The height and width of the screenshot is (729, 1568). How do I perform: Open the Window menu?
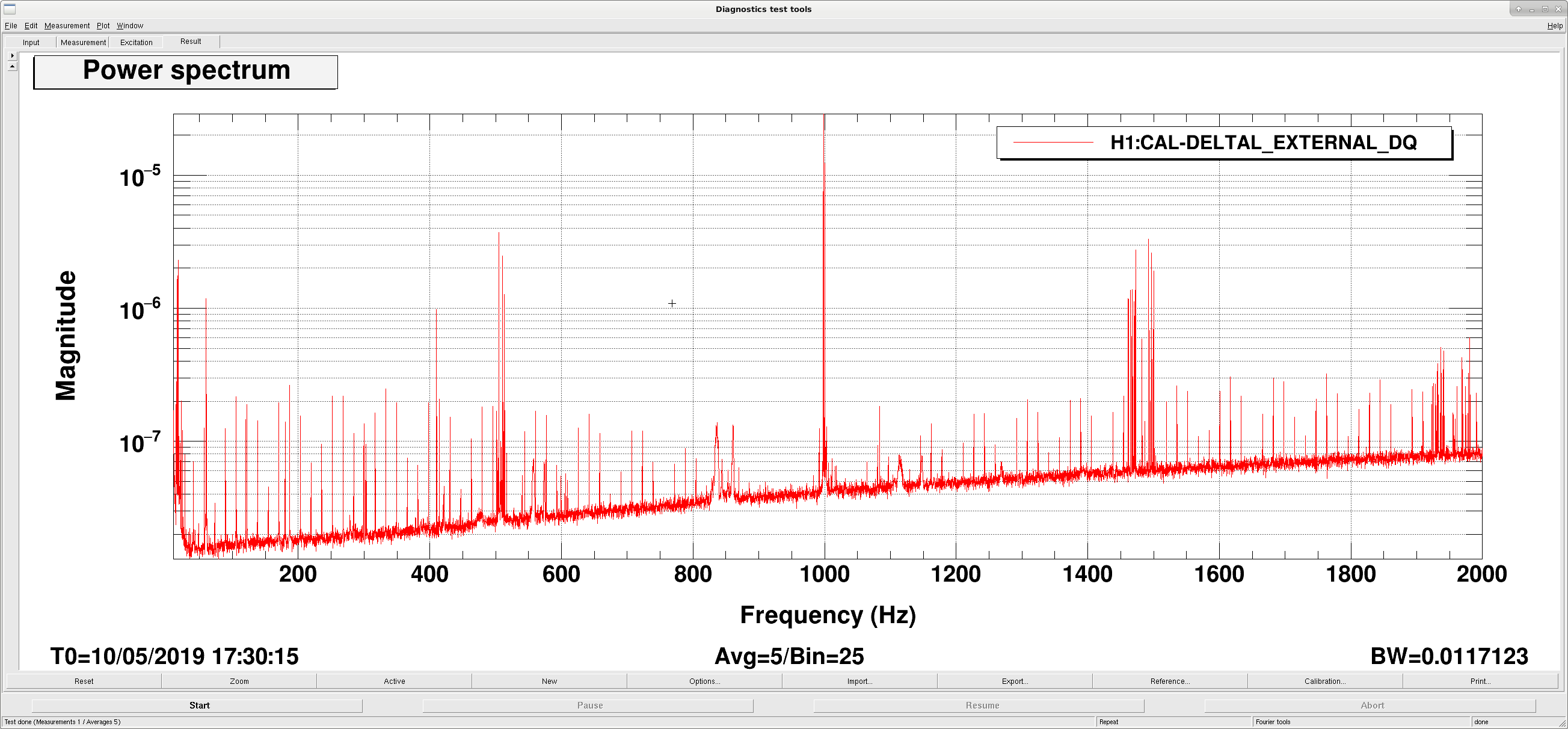tap(131, 25)
